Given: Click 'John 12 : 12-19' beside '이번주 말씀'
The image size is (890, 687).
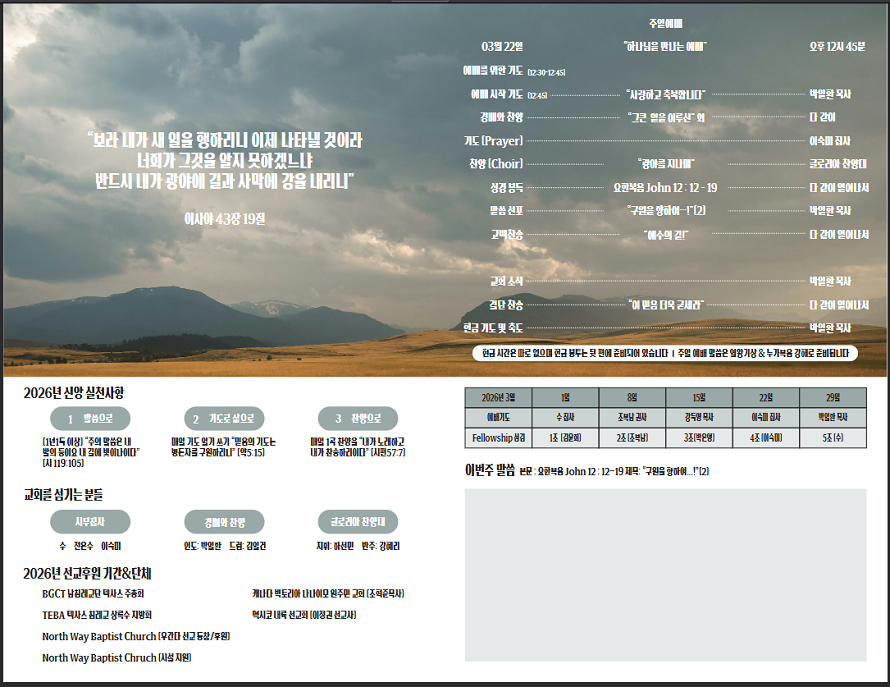Looking at the screenshot, I should coord(594,471).
